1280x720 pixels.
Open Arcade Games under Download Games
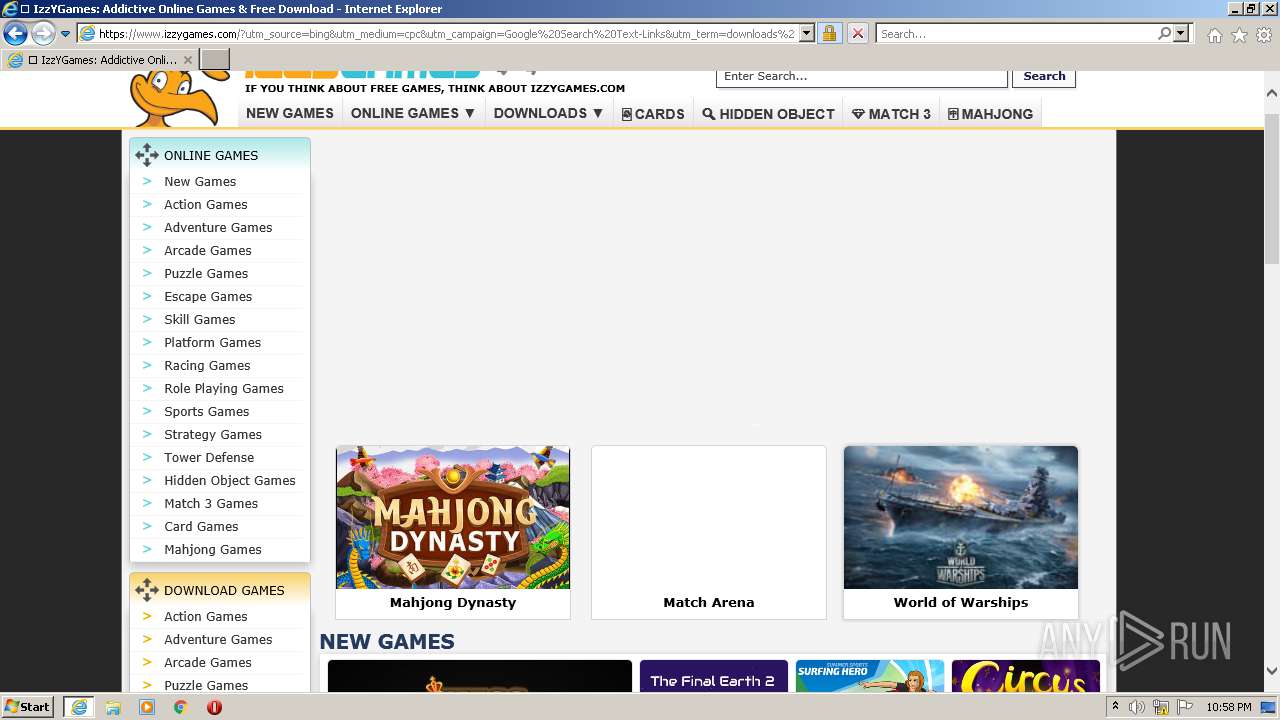[x=208, y=662]
